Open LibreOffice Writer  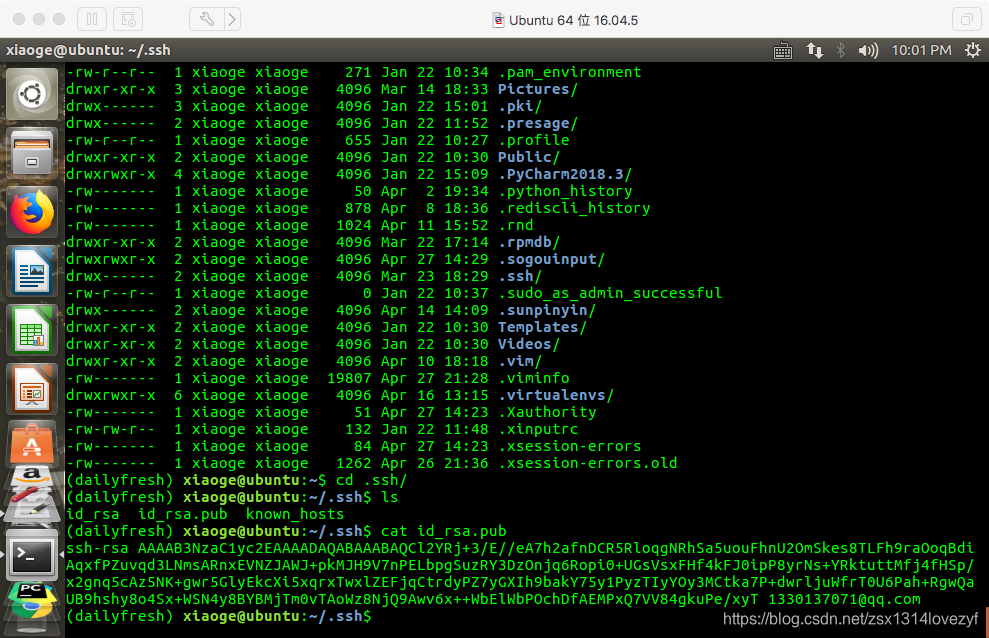tap(32, 272)
